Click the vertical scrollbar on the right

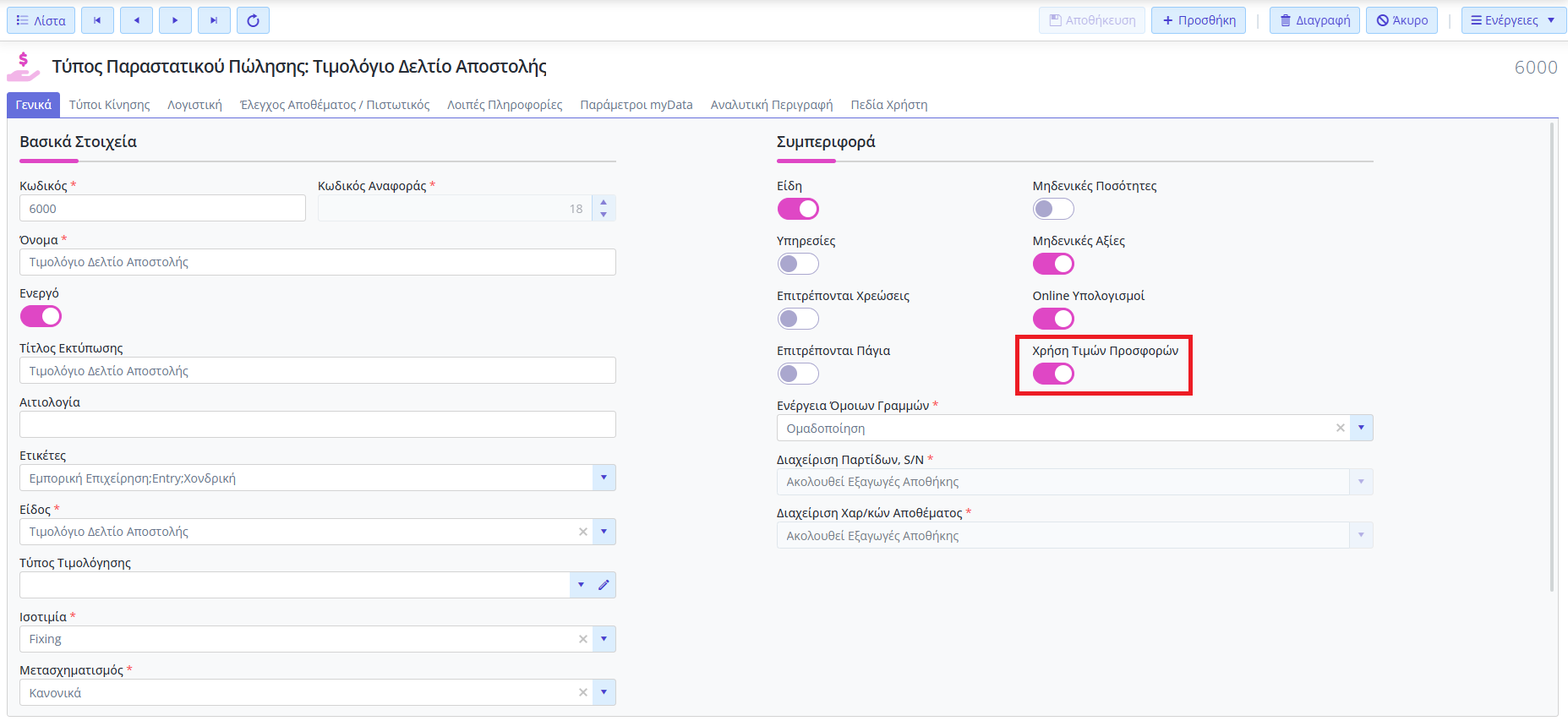(1552, 355)
